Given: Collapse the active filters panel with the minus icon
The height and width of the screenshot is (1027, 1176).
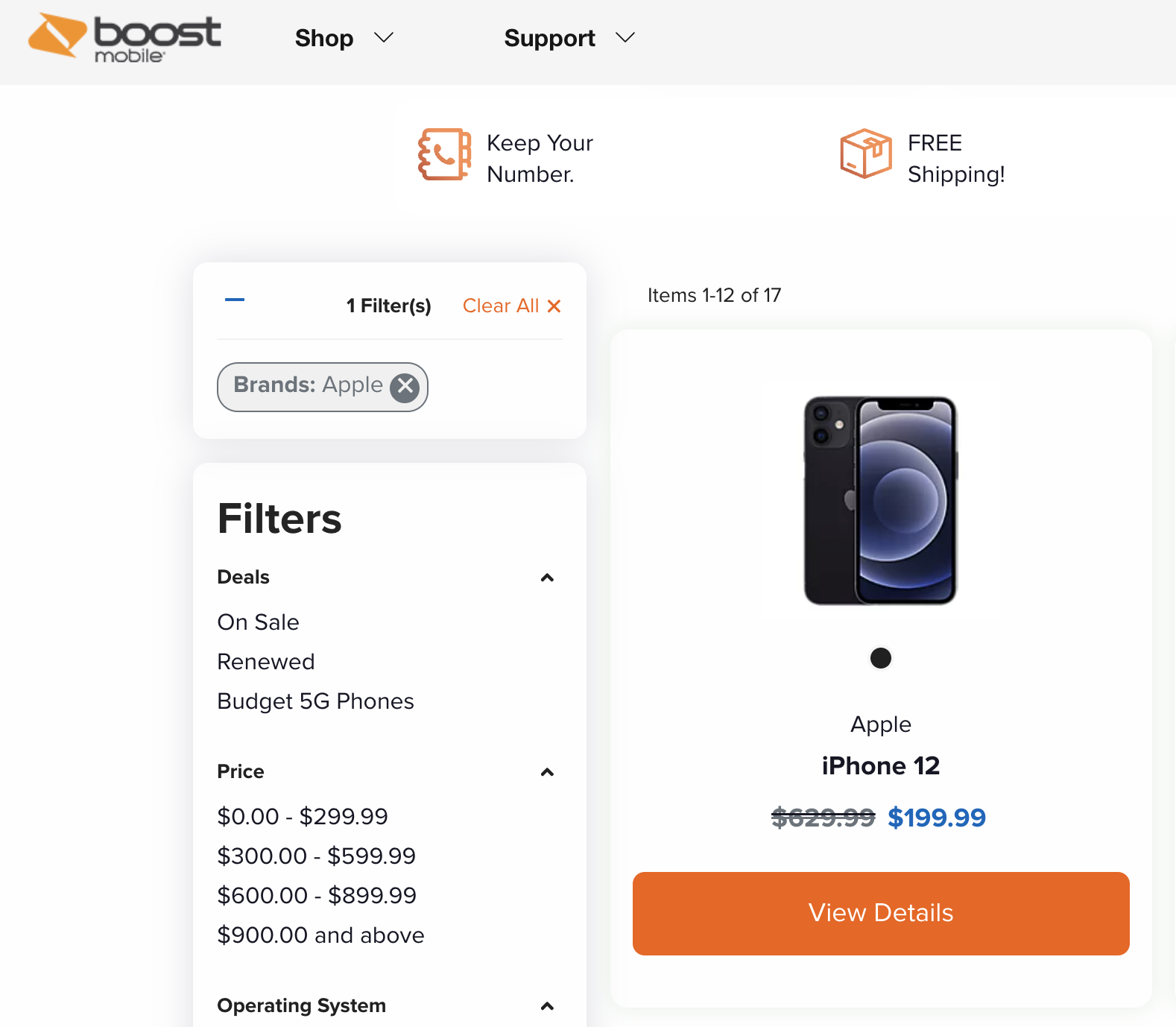Looking at the screenshot, I should tap(235, 300).
